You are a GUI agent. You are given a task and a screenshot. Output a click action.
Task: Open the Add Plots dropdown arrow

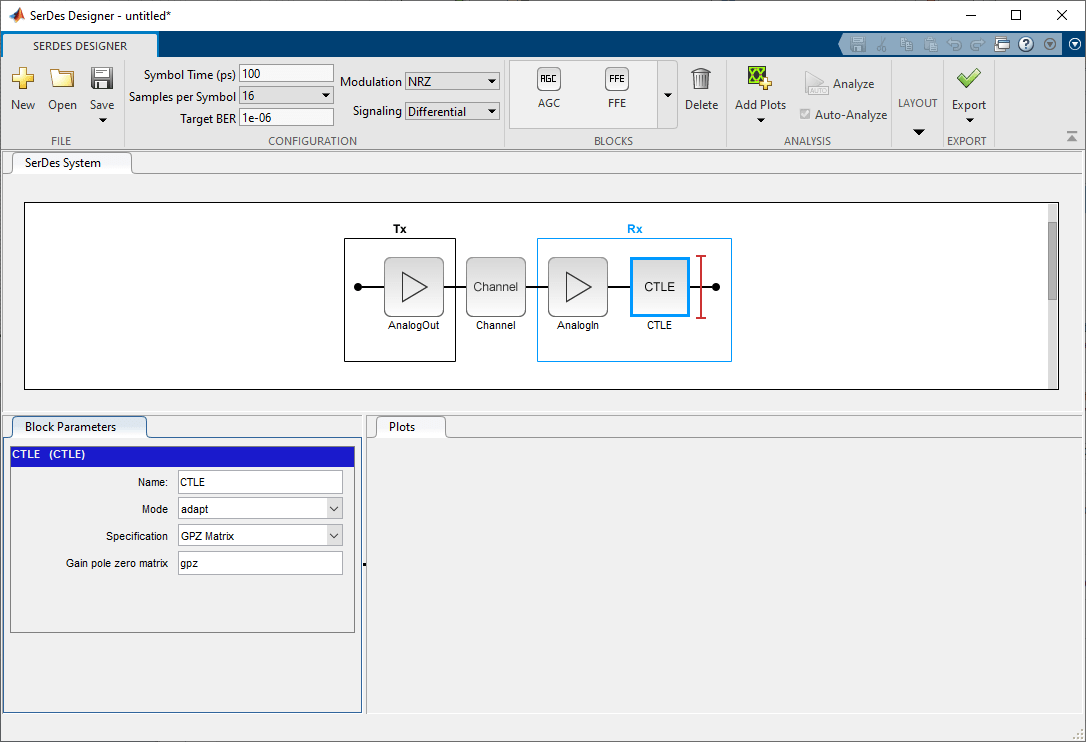coord(760,121)
